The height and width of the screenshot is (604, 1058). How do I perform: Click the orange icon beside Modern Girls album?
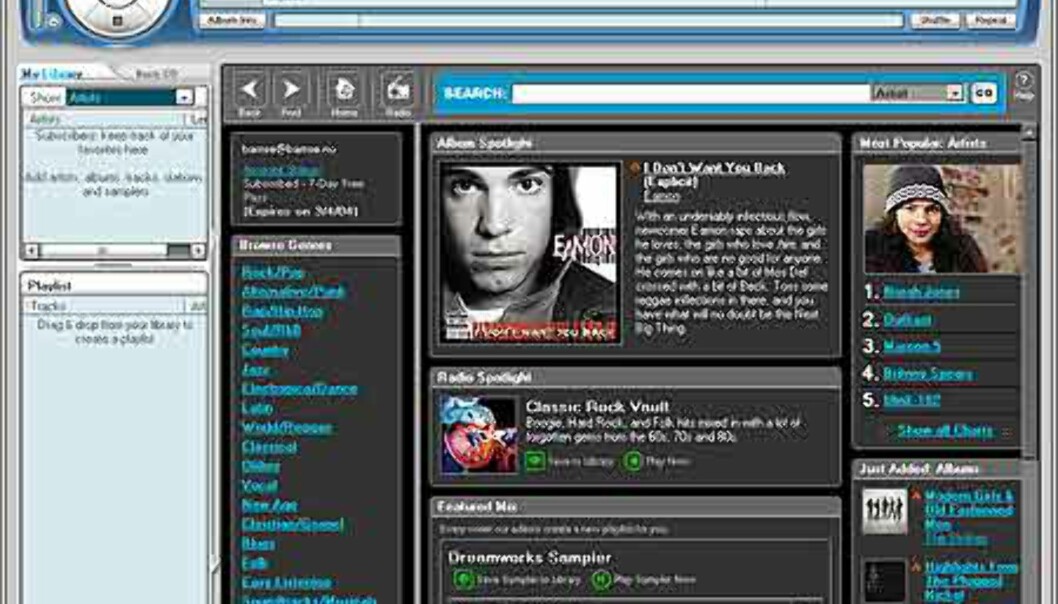click(916, 496)
